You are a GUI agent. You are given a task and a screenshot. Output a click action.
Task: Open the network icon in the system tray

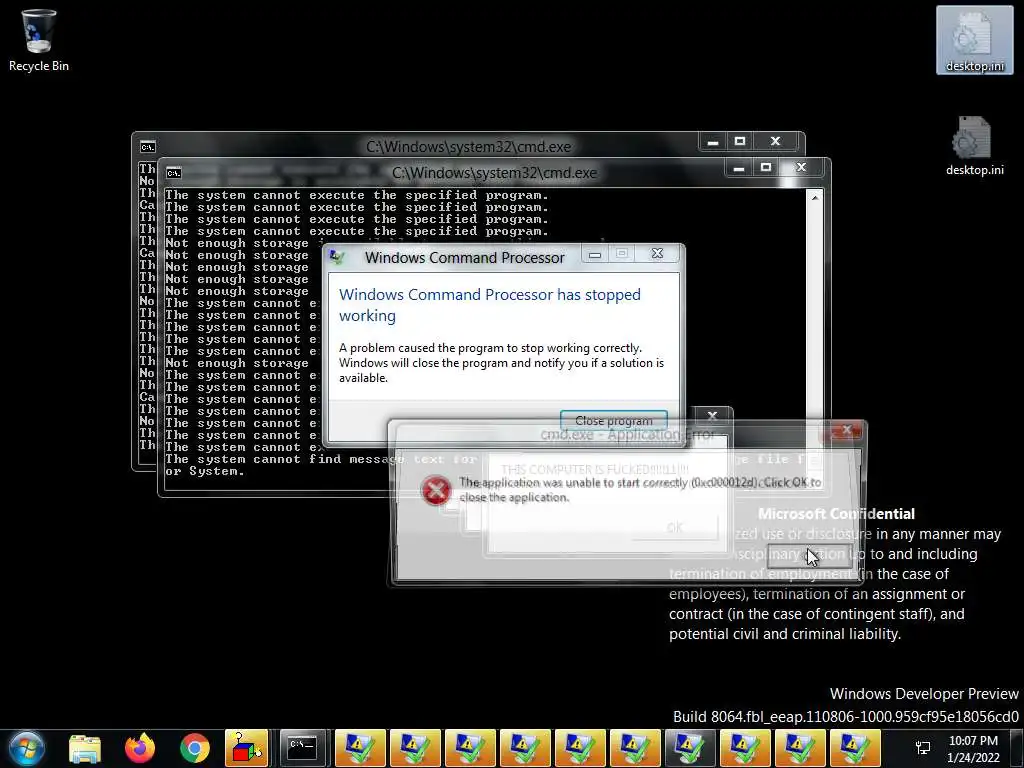[x=923, y=748]
